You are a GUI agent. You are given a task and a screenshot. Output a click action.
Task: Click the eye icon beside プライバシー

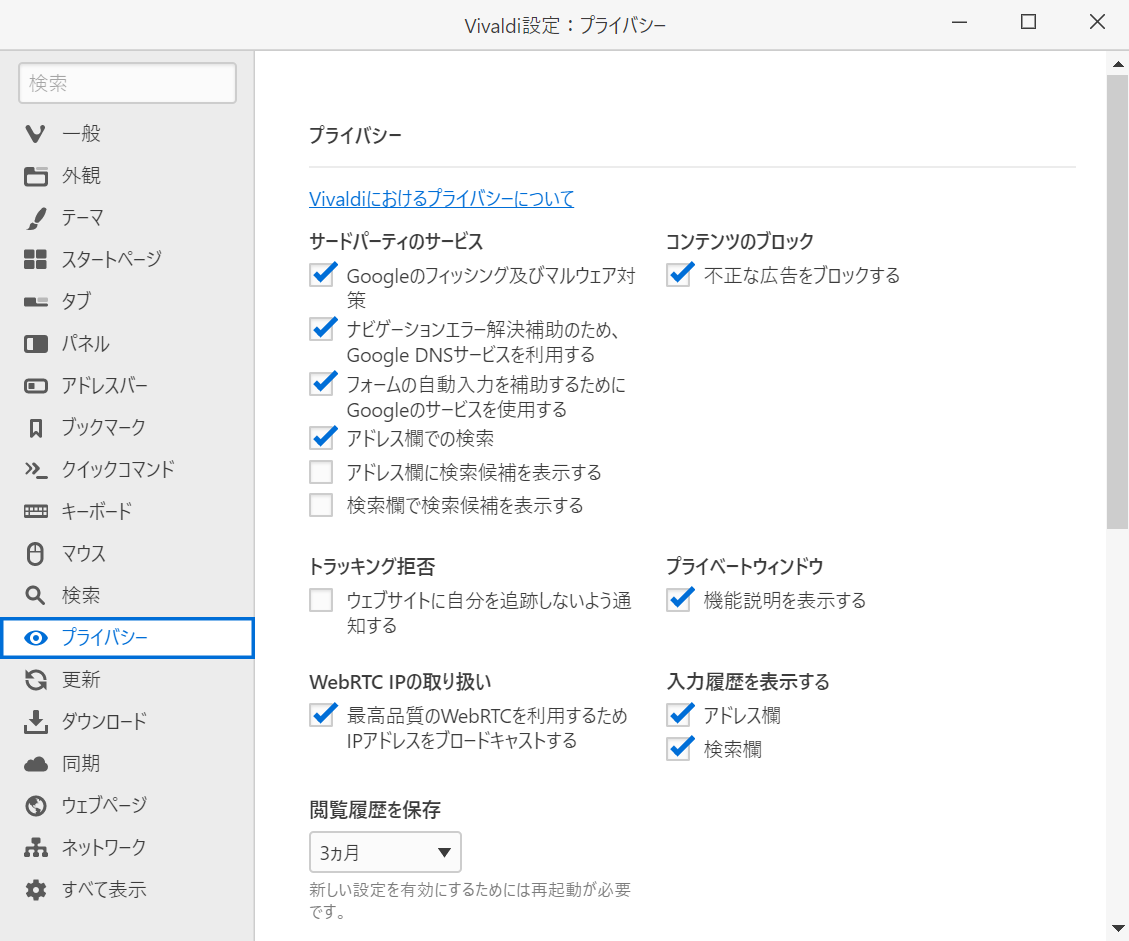tap(35, 638)
